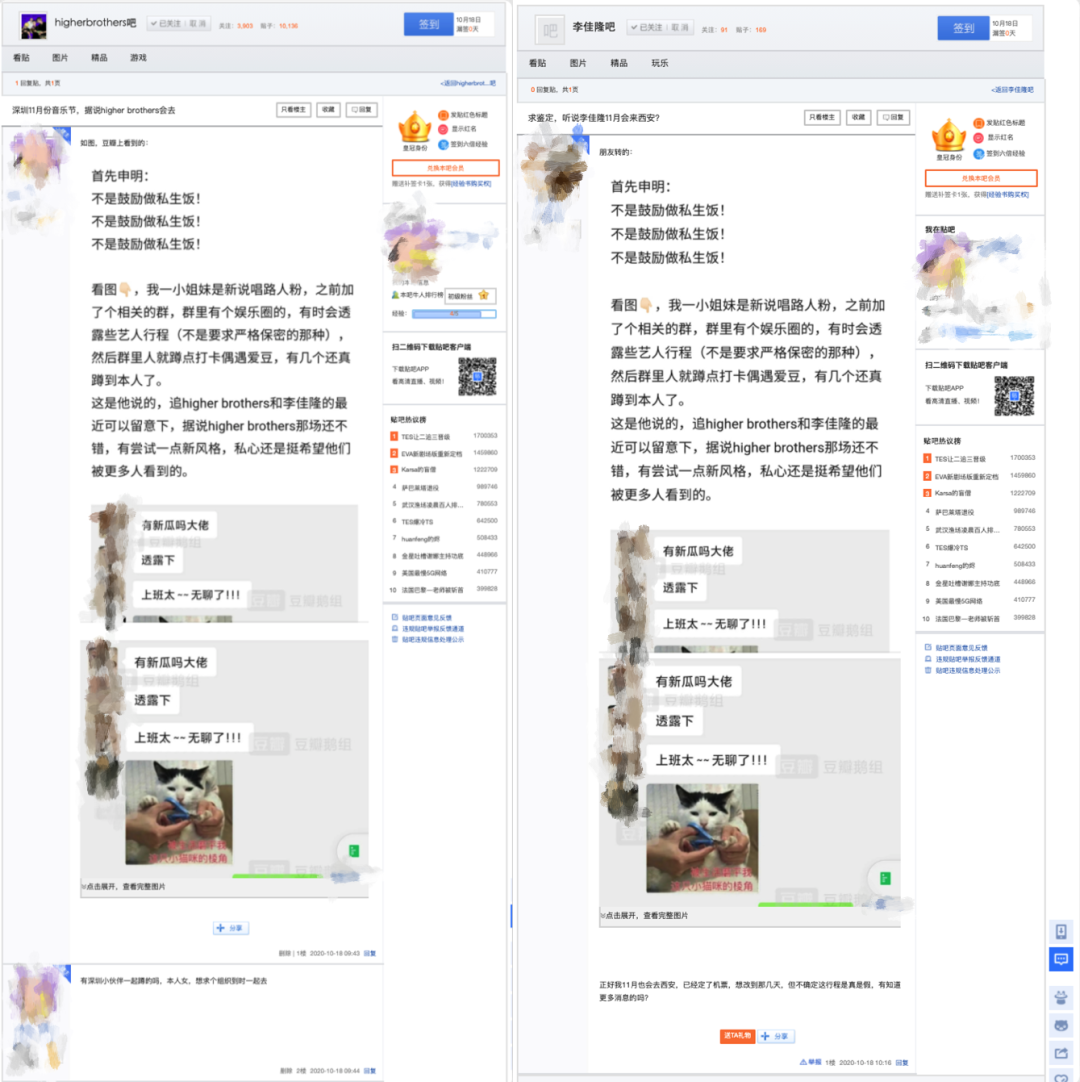1080x1082 pixels.
Task: Open 分享 share options under 李佳隆吧 post
Action: point(777,1036)
